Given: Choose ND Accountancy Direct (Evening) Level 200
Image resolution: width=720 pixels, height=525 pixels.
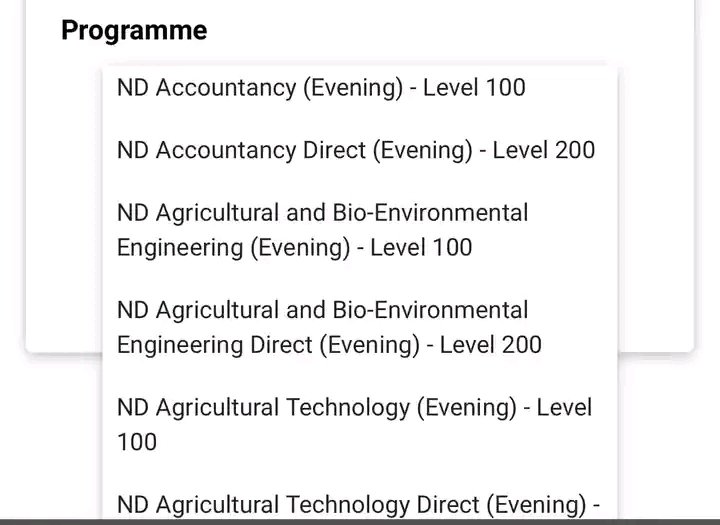Looking at the screenshot, I should click(x=355, y=150).
